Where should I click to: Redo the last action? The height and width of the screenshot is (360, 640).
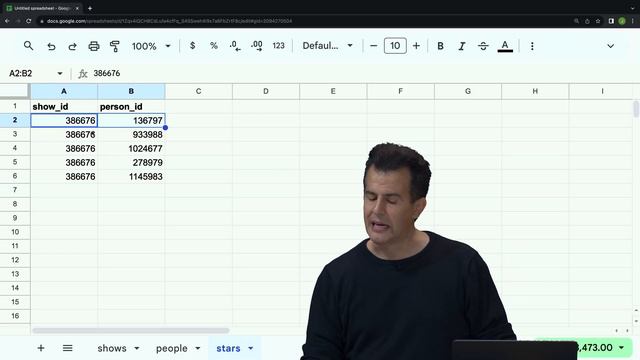pos(72,46)
